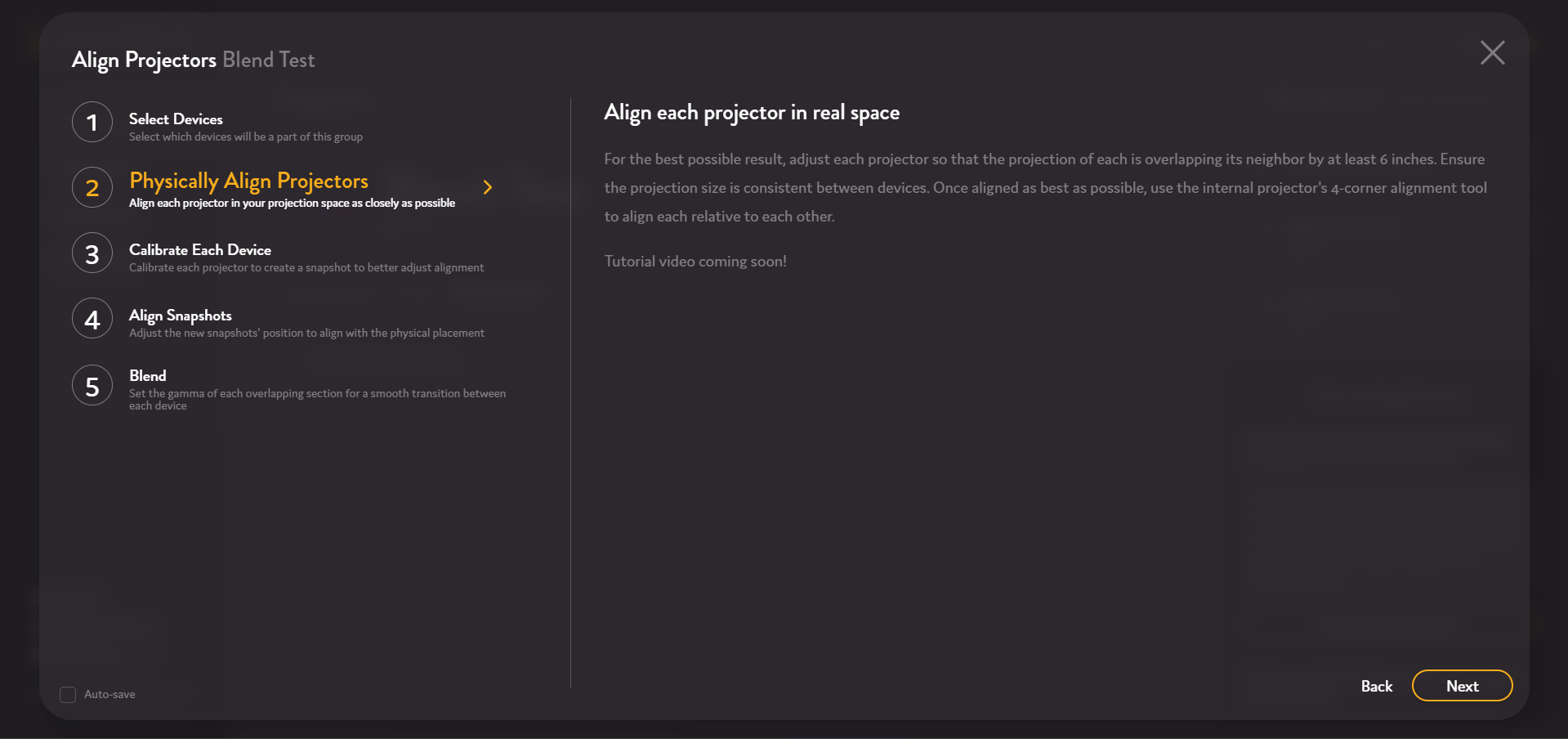Click the step 3 circle icon
Screen dimensions: 1568x739
(x=92, y=253)
